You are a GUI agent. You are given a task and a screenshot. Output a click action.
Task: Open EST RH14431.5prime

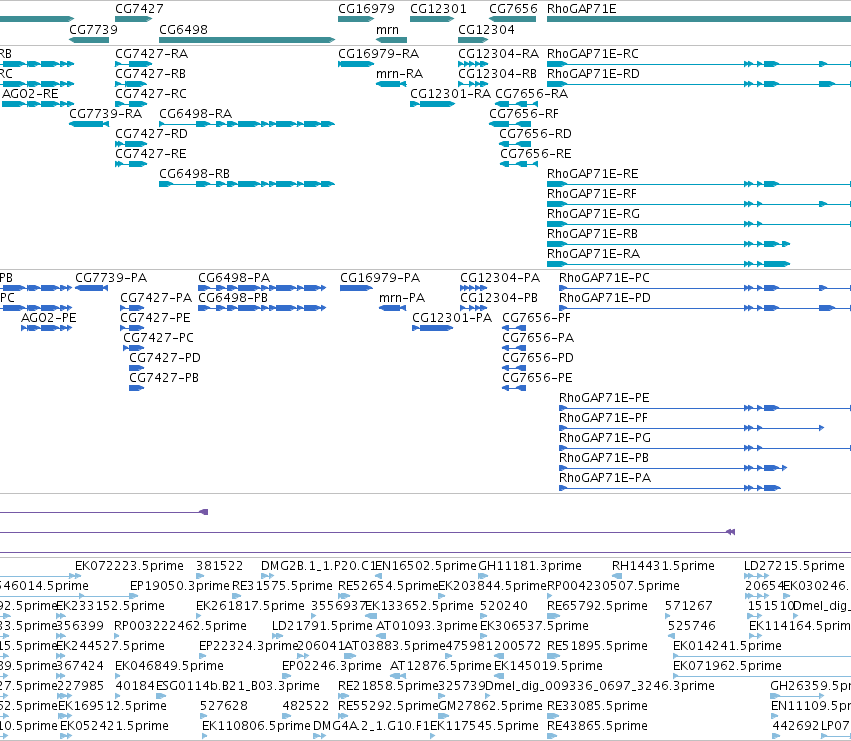coord(663,566)
